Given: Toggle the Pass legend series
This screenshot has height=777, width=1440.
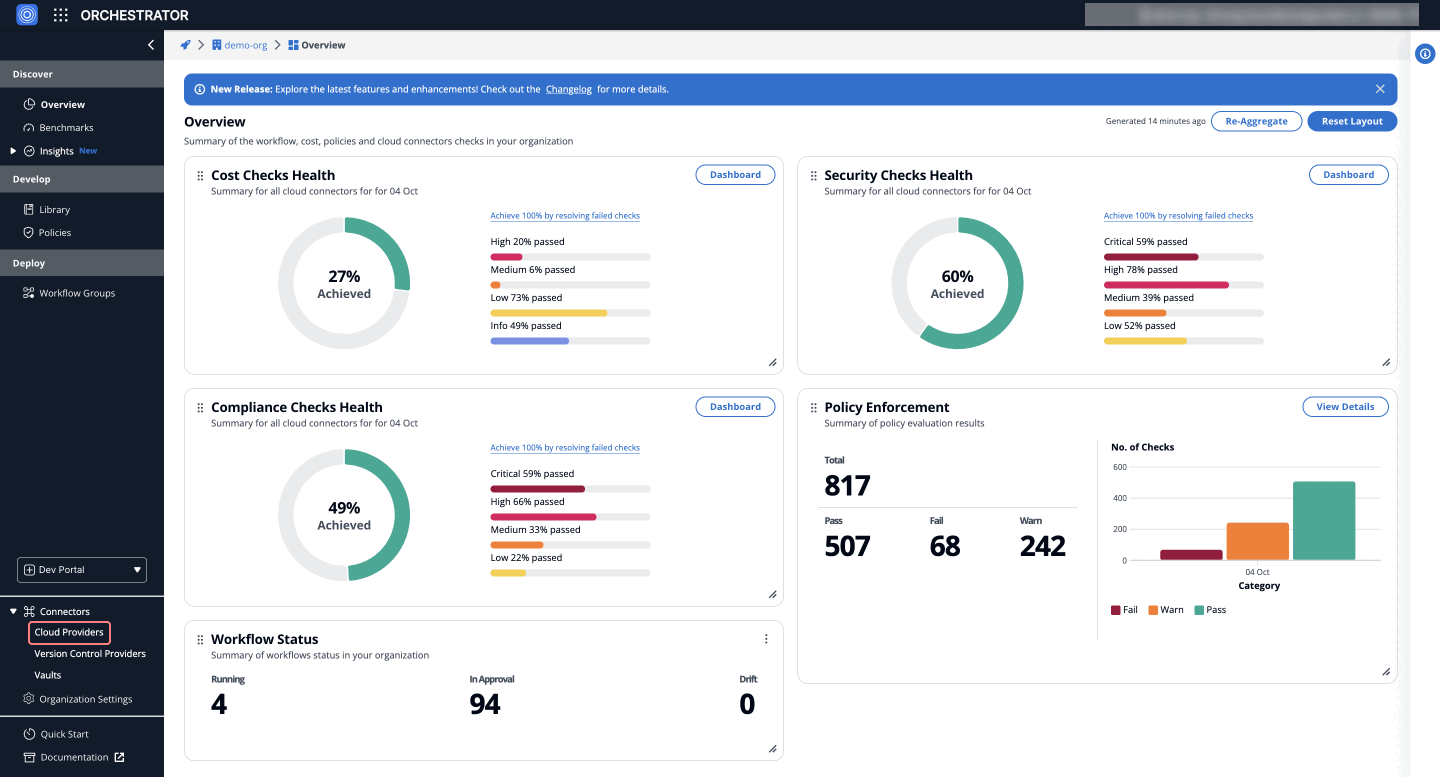Looking at the screenshot, I should click(1209, 610).
